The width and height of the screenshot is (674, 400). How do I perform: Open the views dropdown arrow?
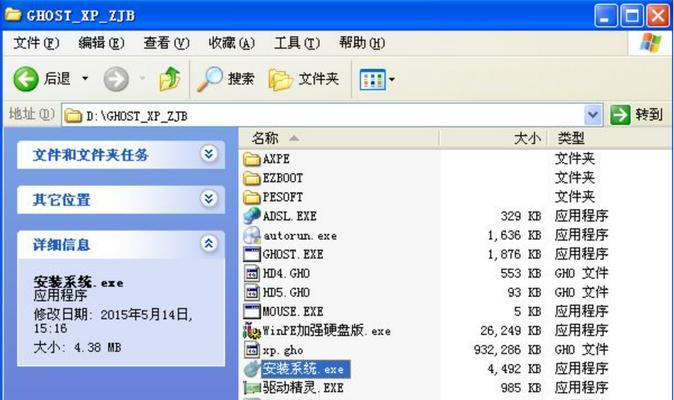[x=392, y=79]
